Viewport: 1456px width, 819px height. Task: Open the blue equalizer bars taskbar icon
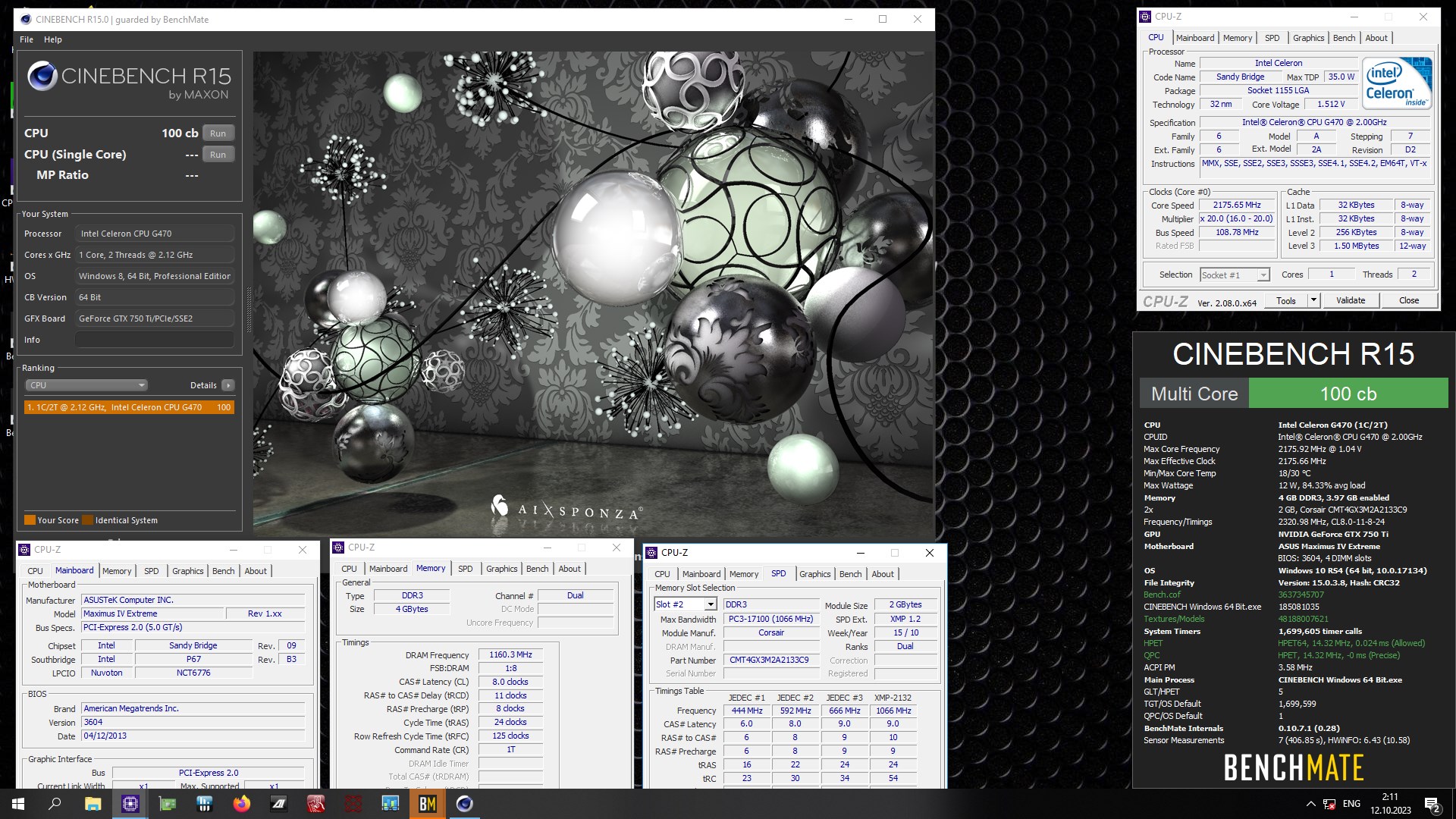coord(204,804)
